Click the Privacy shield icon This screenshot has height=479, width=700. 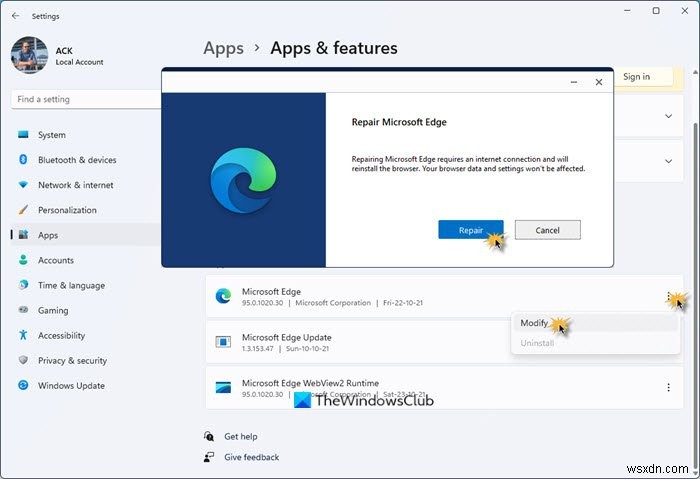23,360
